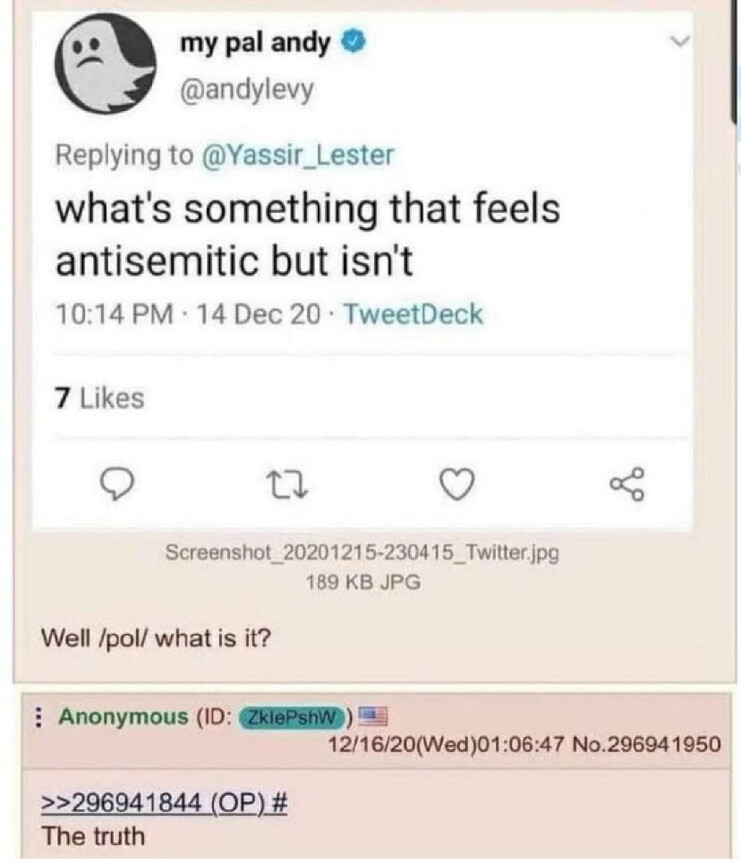This screenshot has width=741, height=863.
Task: Click the share icon under the tweet
Action: coord(626,484)
